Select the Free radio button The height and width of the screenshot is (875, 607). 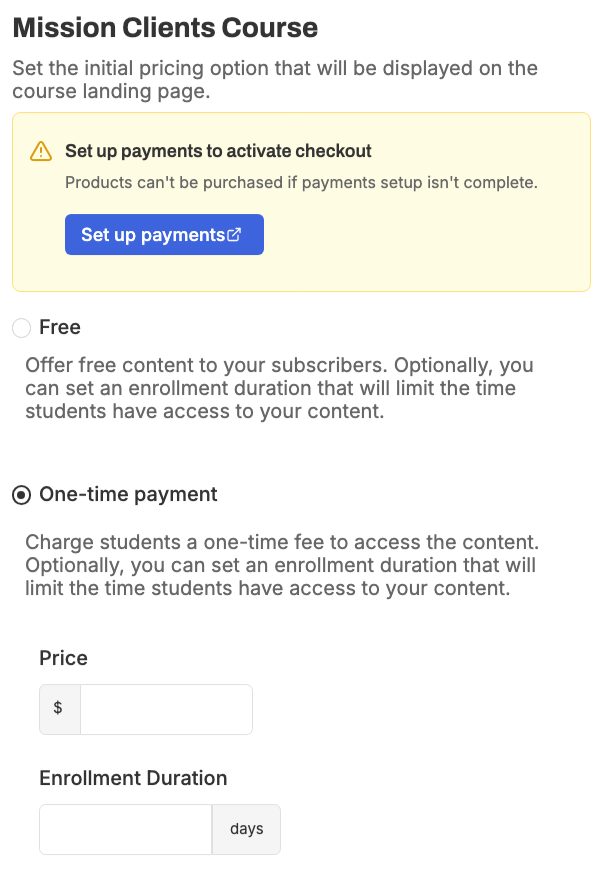21,328
